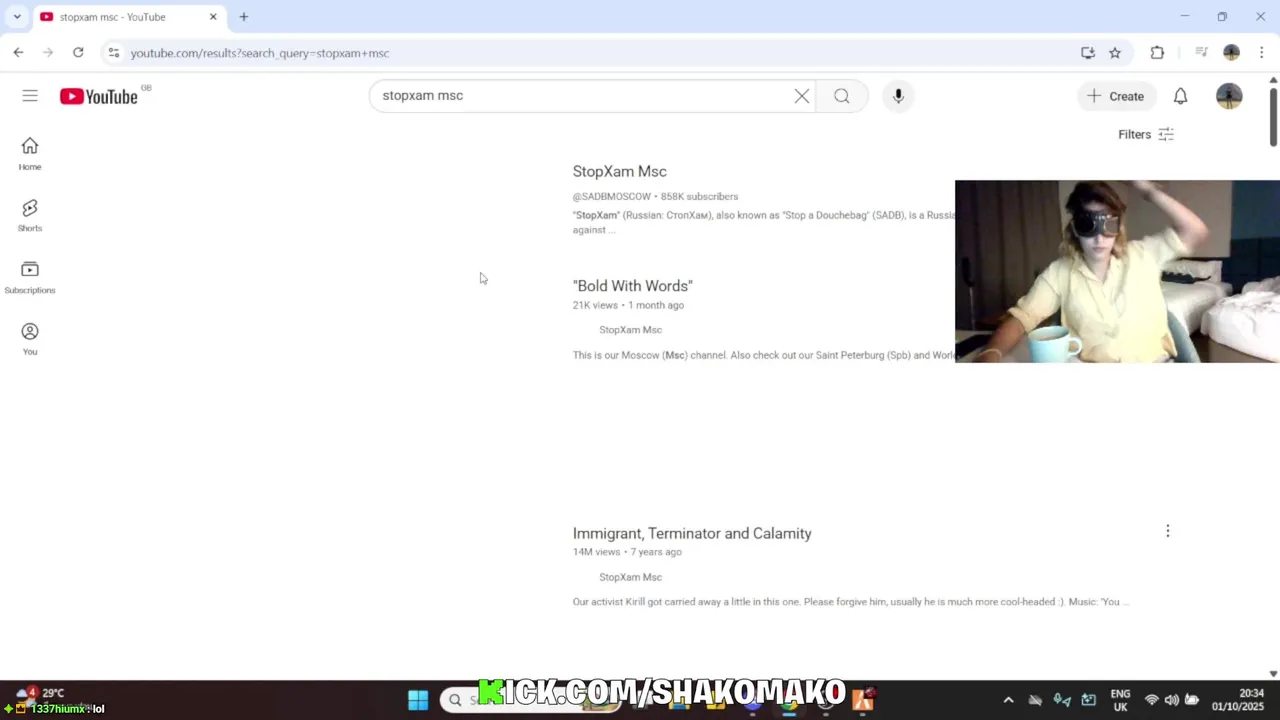Expand the tab search dropdown arrow

[x=17, y=17]
